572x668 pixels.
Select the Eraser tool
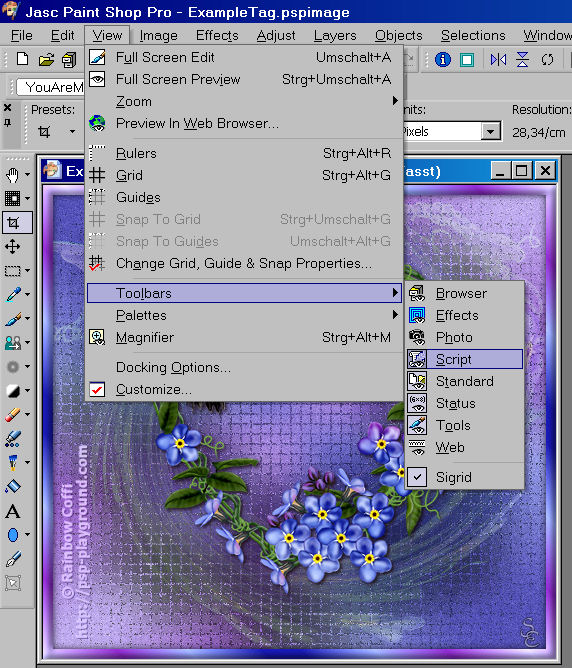tap(13, 414)
